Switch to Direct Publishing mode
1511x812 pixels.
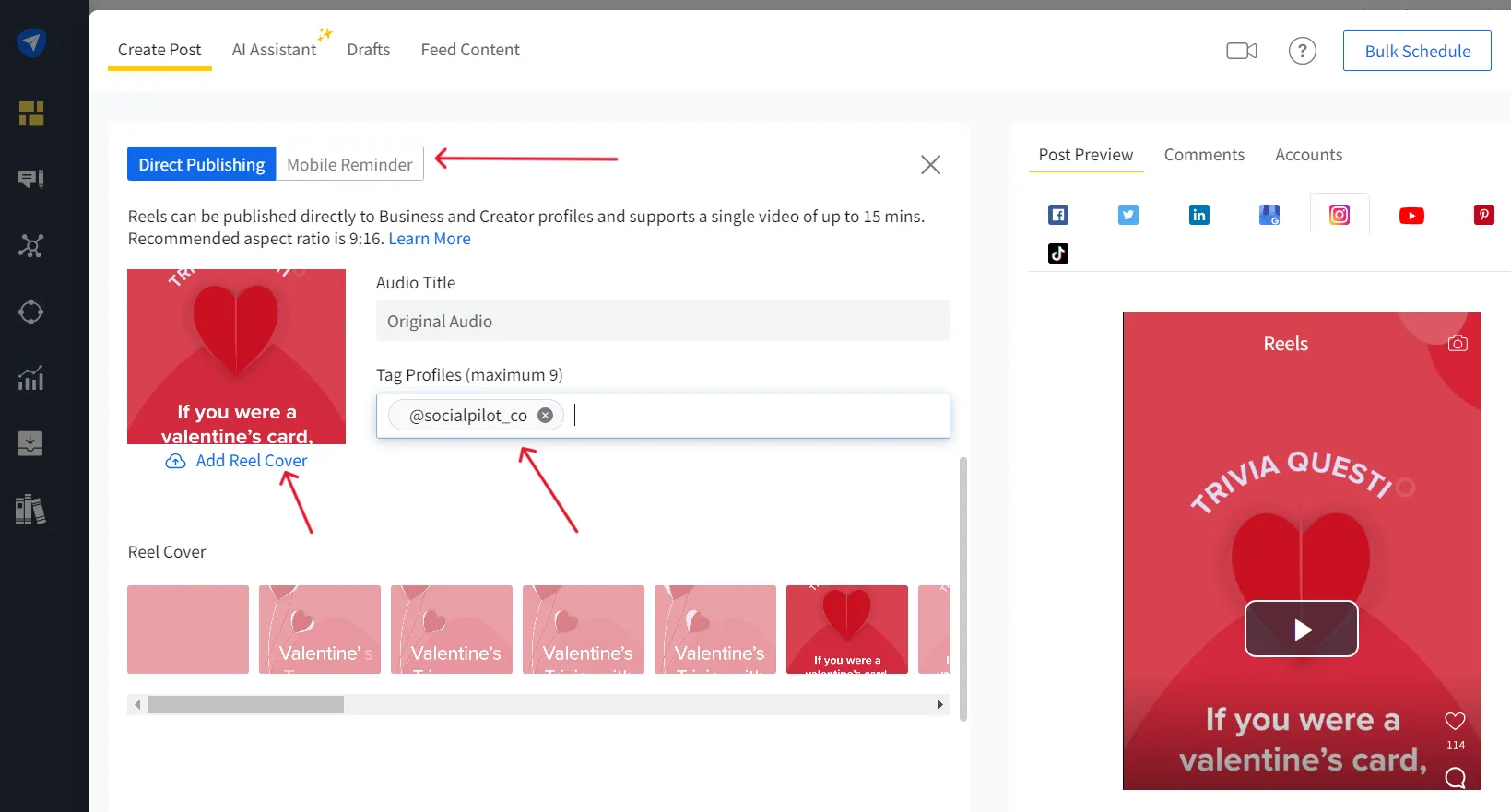point(202,164)
